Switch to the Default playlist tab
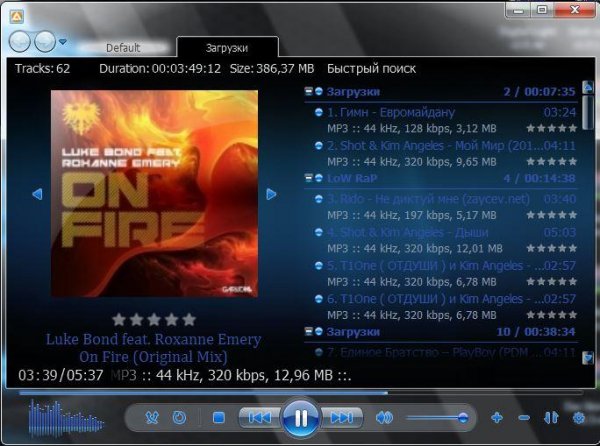The height and width of the screenshot is (446, 600). [123, 48]
